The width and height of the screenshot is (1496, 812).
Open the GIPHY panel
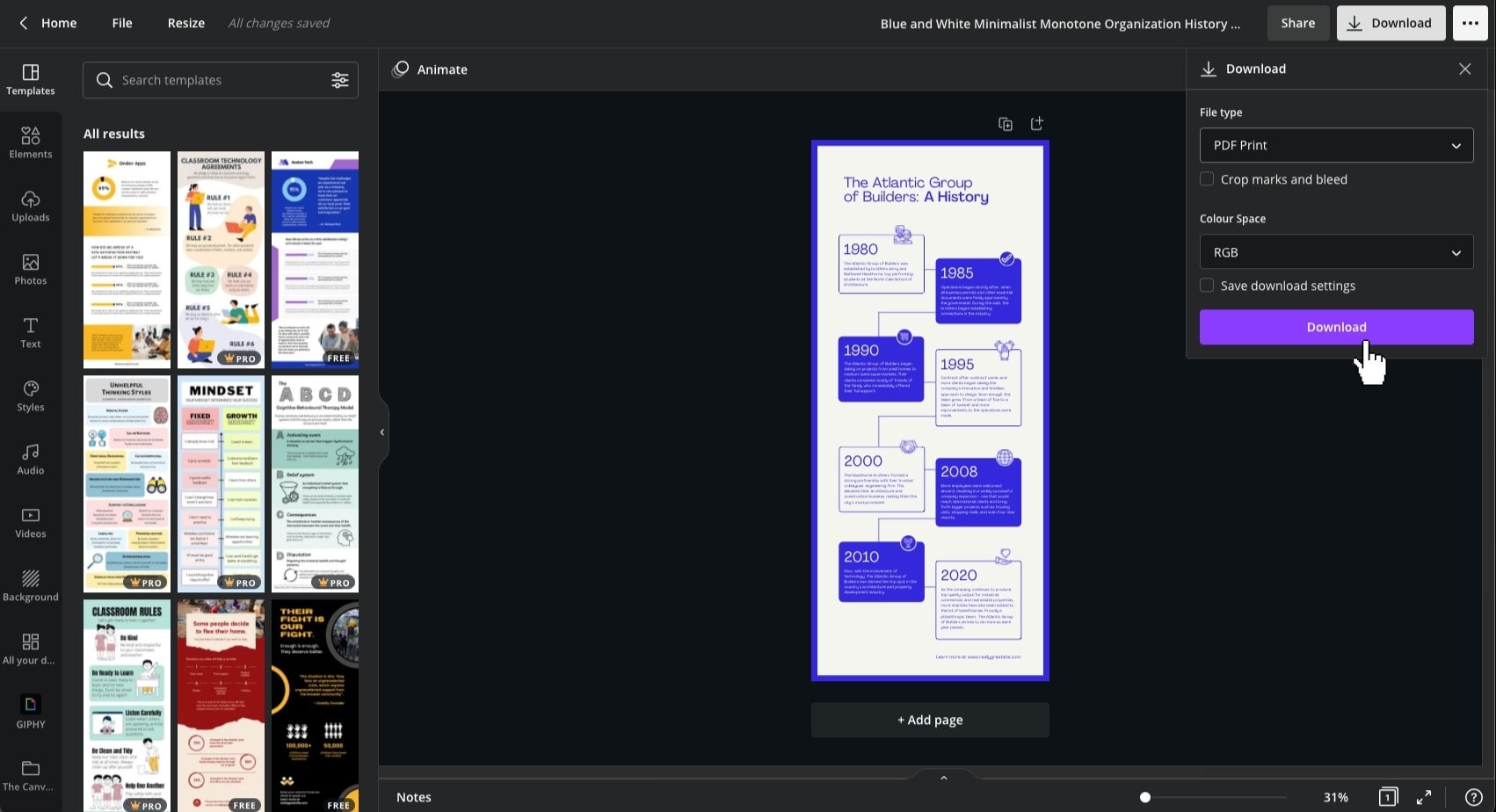30,710
